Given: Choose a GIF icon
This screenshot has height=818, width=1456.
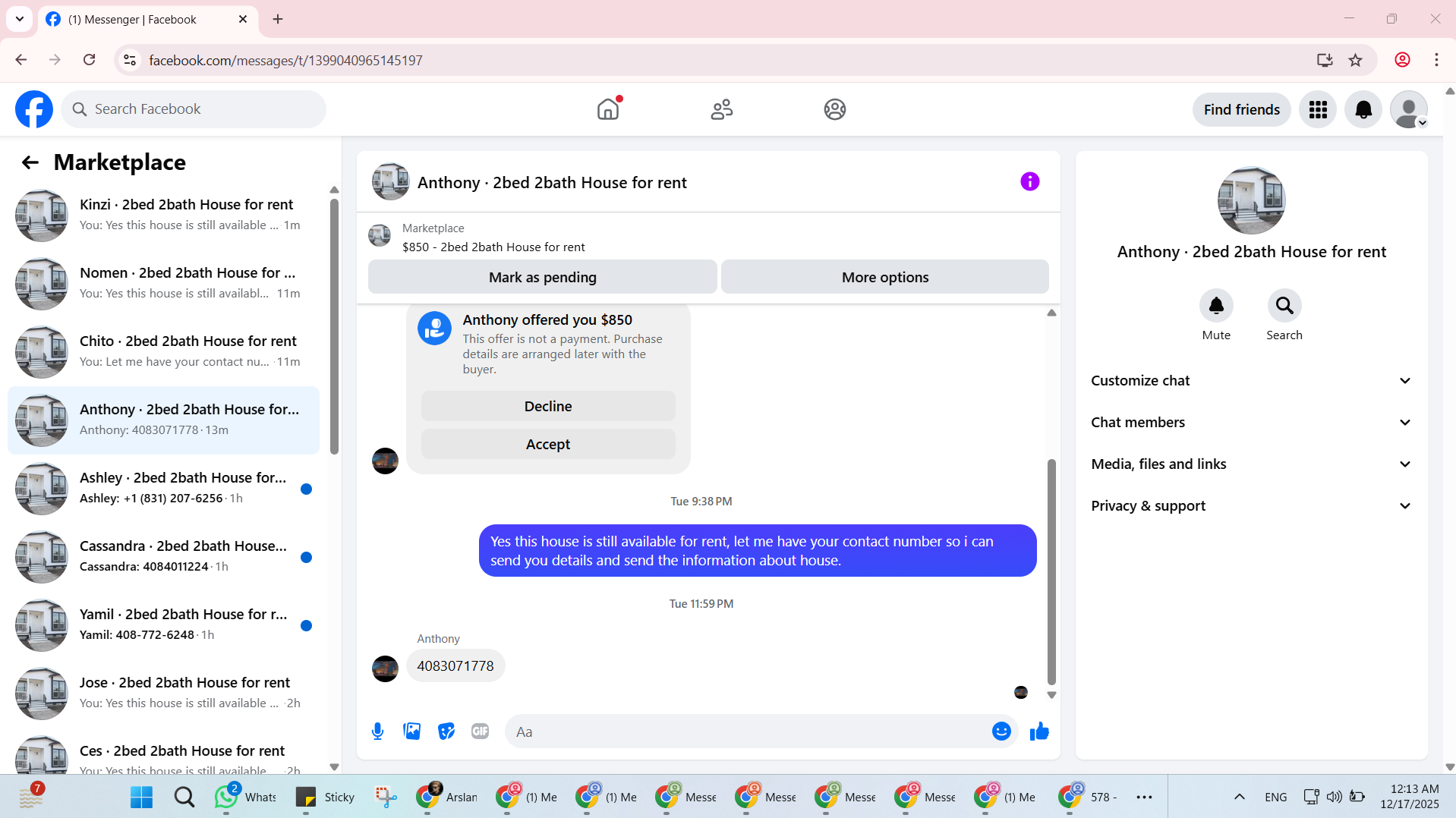Looking at the screenshot, I should (x=480, y=731).
